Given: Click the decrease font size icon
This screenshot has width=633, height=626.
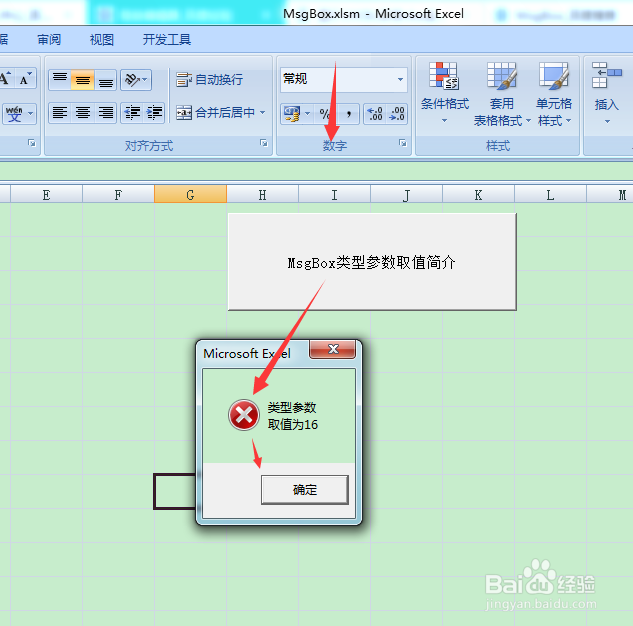Looking at the screenshot, I should click(x=26, y=79).
